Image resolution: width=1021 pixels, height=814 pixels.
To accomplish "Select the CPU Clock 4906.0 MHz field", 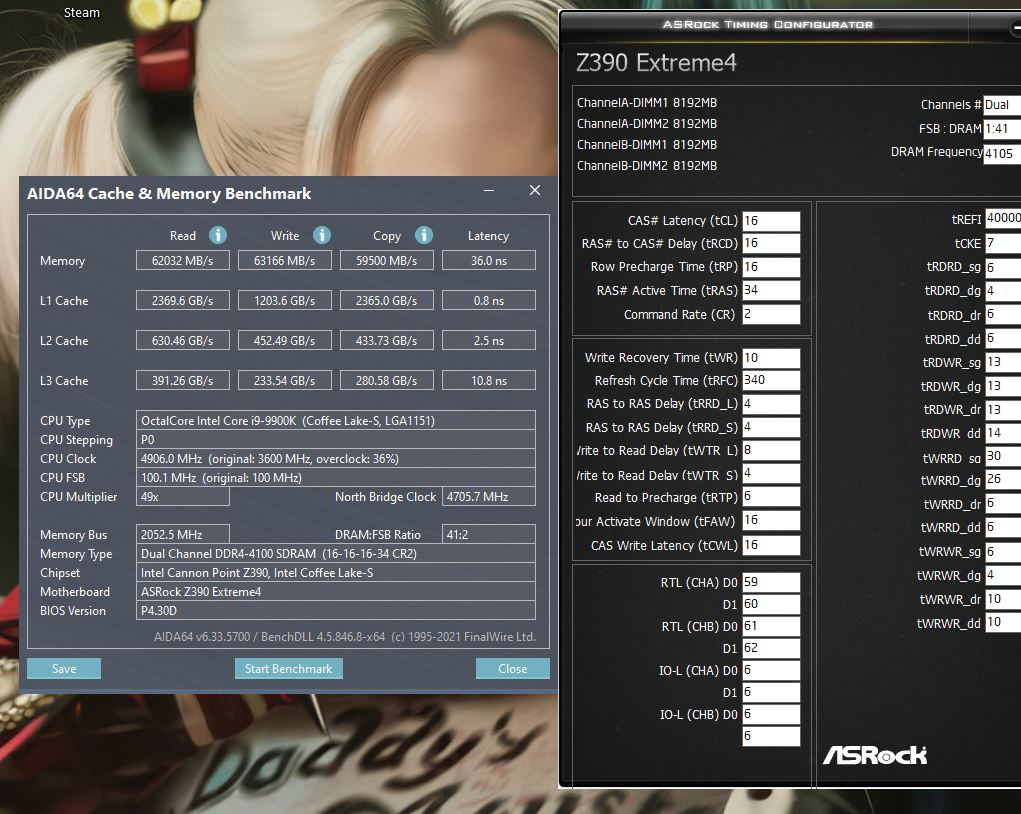I will [x=336, y=458].
